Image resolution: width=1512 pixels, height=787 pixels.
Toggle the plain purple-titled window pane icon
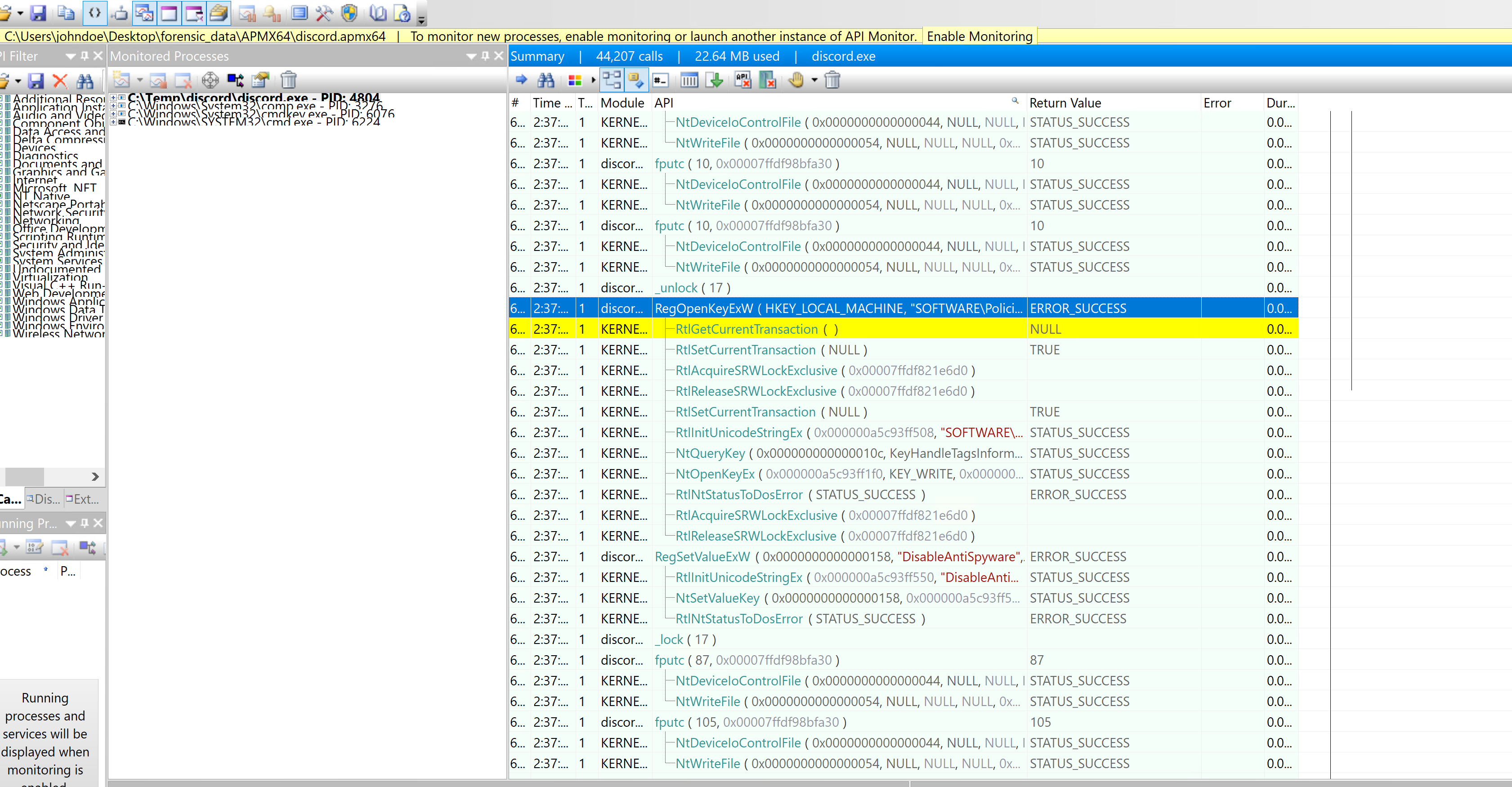pyautogui.click(x=169, y=13)
